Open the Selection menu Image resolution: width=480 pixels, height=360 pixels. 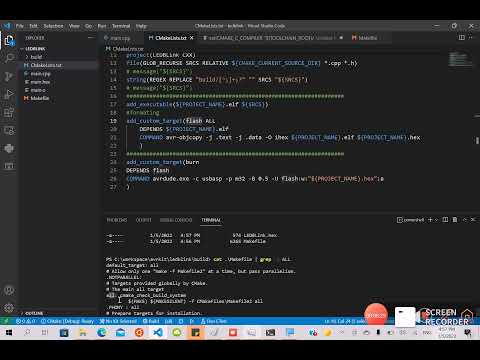[x=53, y=26]
